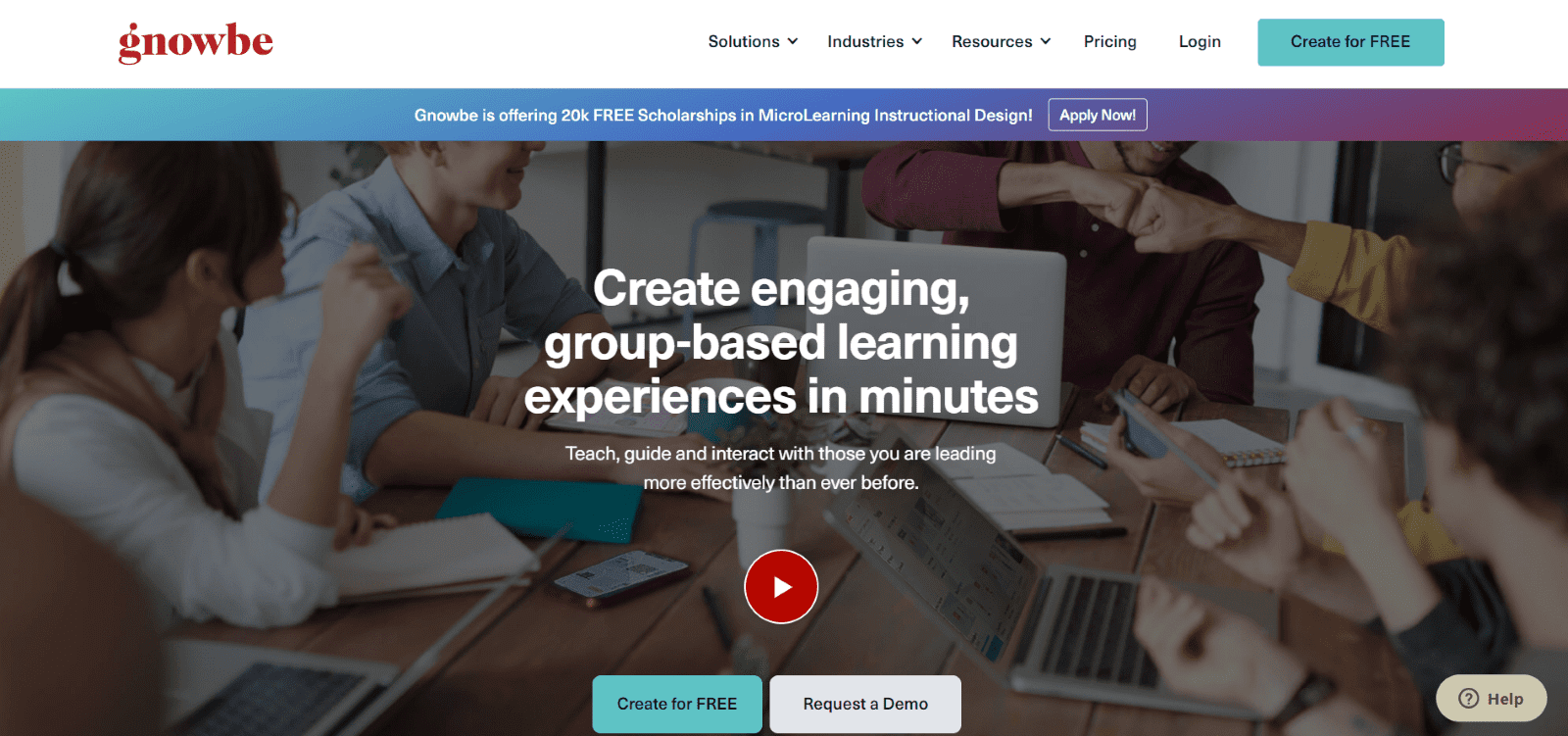1568x736 pixels.
Task: Open the Industries menu
Action: tap(874, 41)
